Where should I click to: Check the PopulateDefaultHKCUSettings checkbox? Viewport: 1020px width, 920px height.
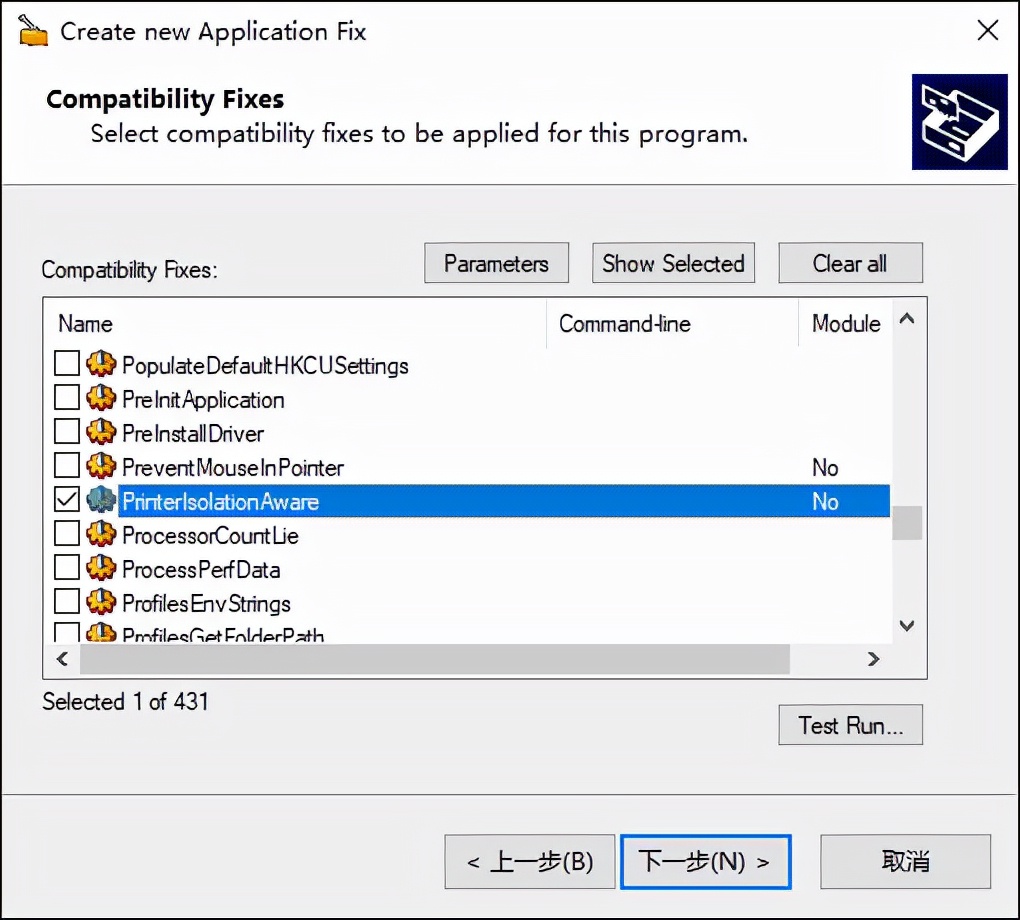65,364
